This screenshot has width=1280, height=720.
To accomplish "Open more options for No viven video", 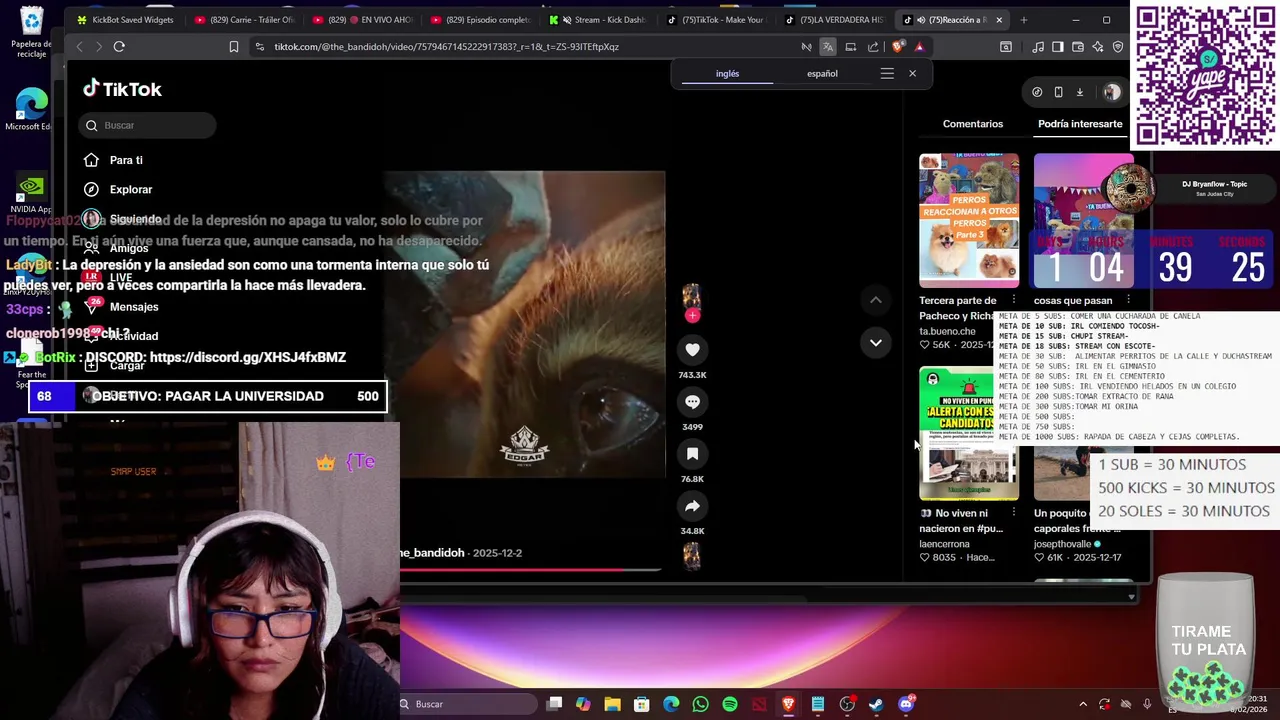I will [x=1013, y=513].
